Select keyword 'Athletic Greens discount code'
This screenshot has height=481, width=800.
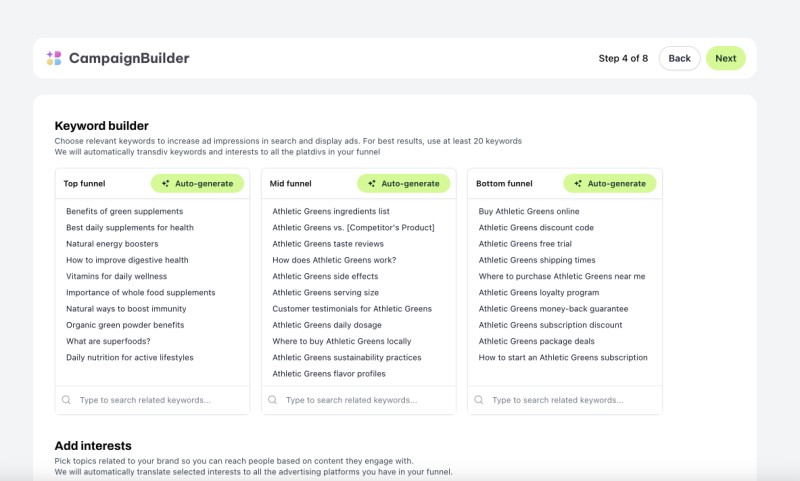point(536,227)
